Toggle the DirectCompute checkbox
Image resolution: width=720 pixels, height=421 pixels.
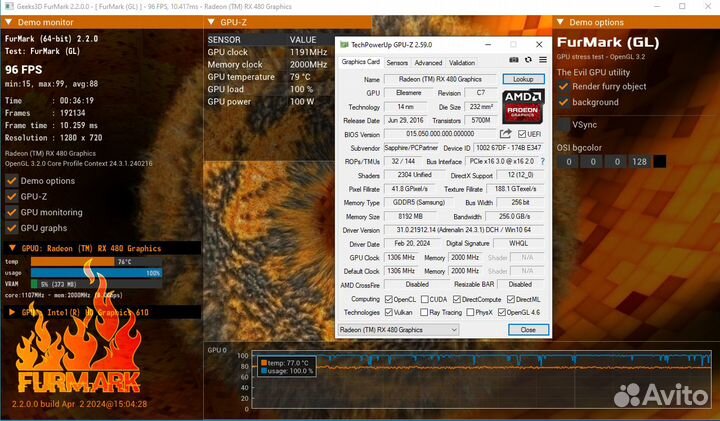click(x=456, y=299)
